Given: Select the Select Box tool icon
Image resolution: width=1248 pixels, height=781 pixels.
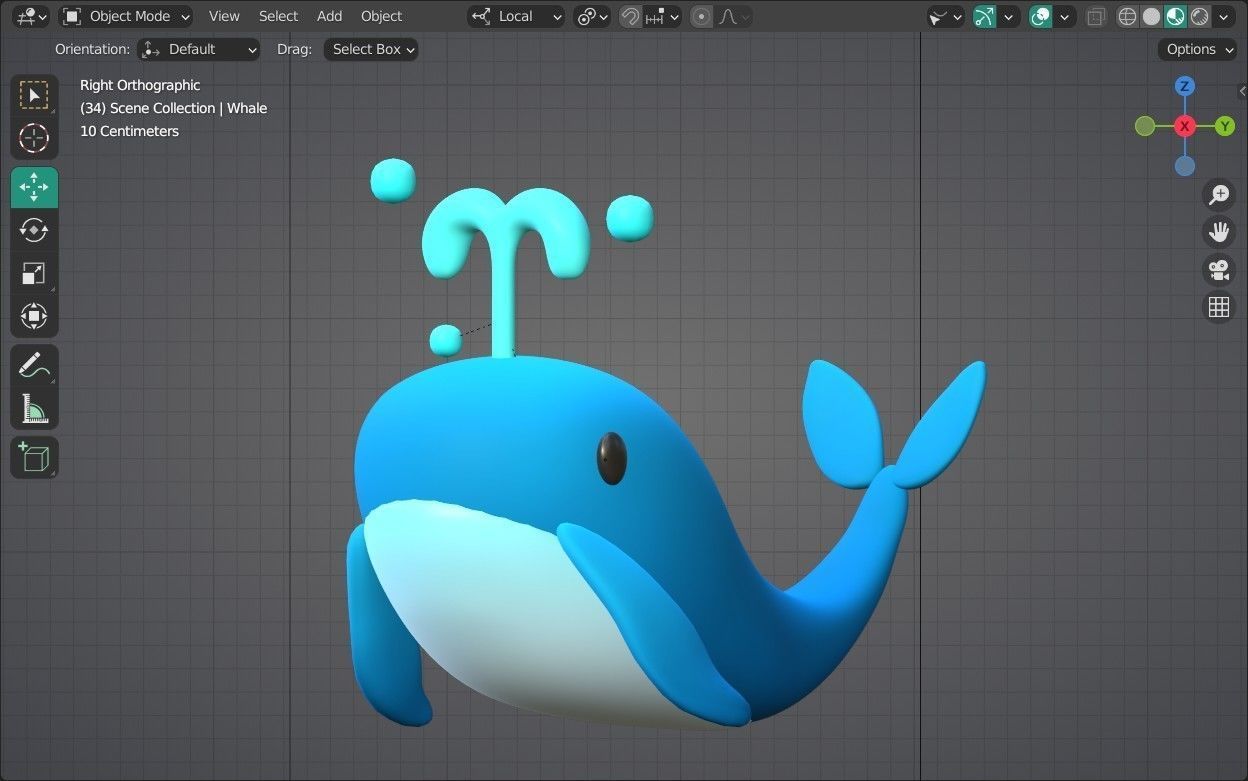Looking at the screenshot, I should pyautogui.click(x=34, y=95).
